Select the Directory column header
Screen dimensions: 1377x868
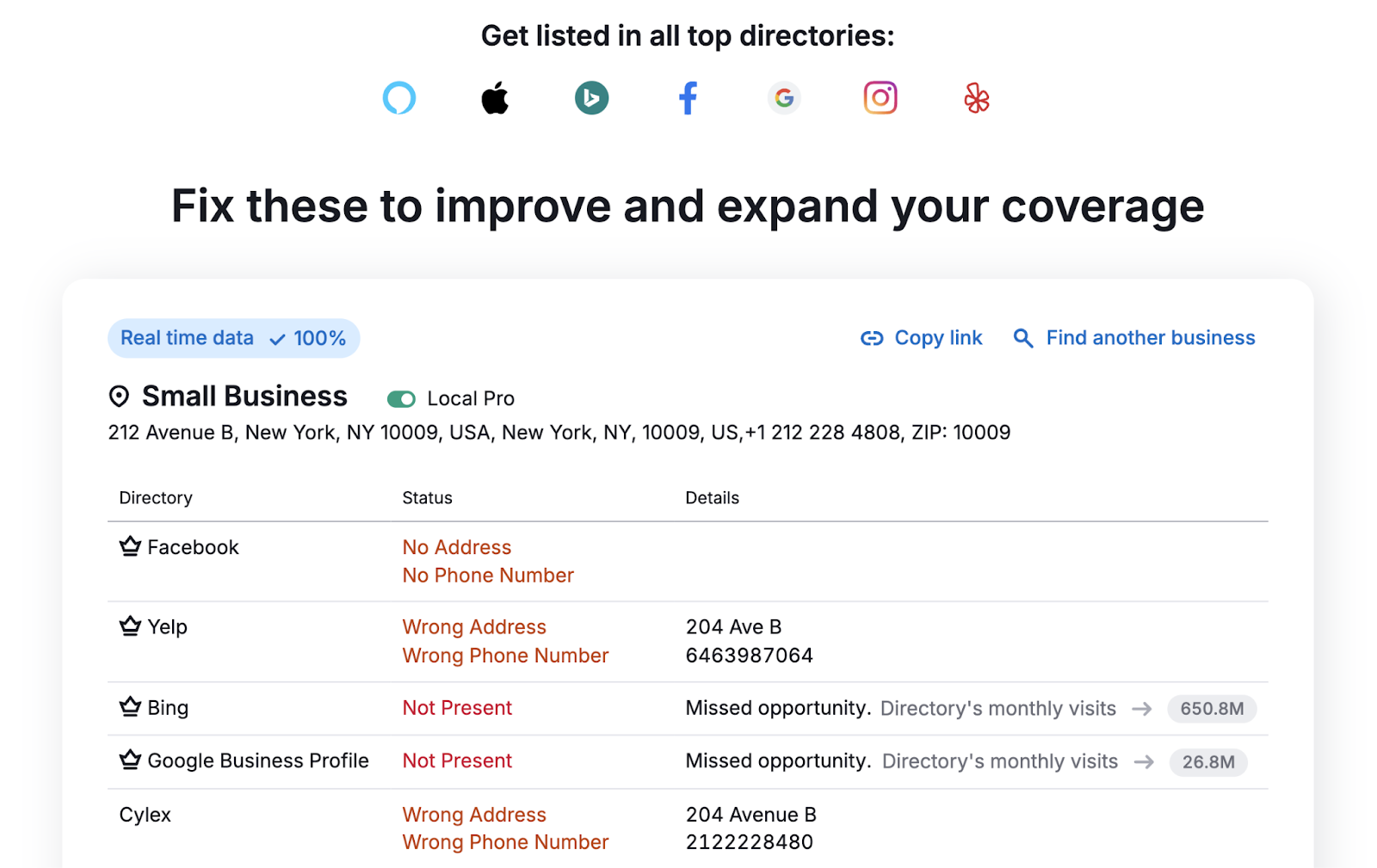[x=156, y=497]
